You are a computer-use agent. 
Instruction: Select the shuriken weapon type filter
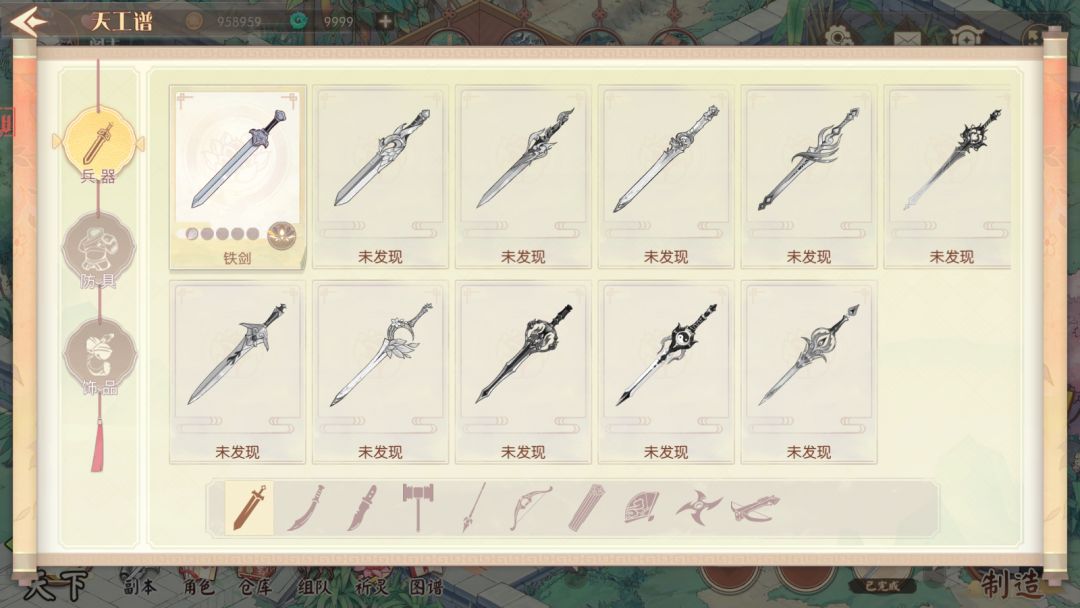pos(698,508)
